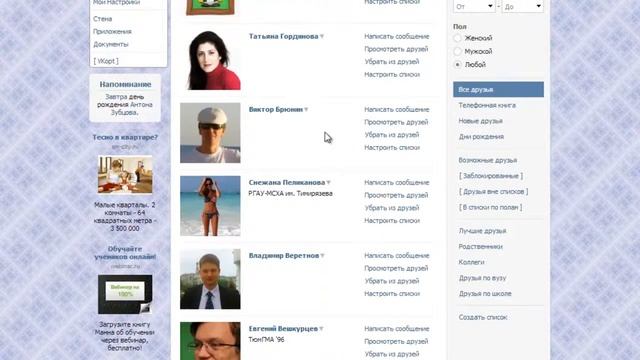View friends of Снежана Пеликанова
Viewport: 640px width, 360px height.
click(396, 195)
